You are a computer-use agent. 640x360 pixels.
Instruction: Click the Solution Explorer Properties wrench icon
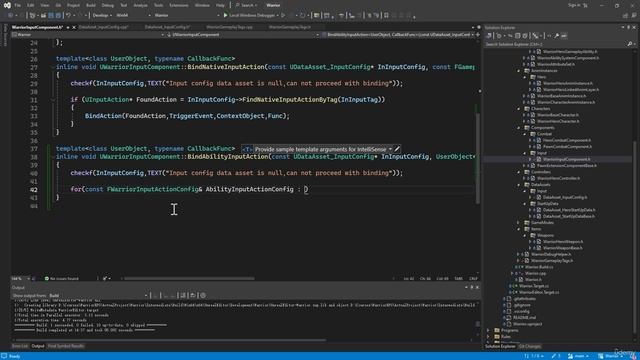point(556,36)
